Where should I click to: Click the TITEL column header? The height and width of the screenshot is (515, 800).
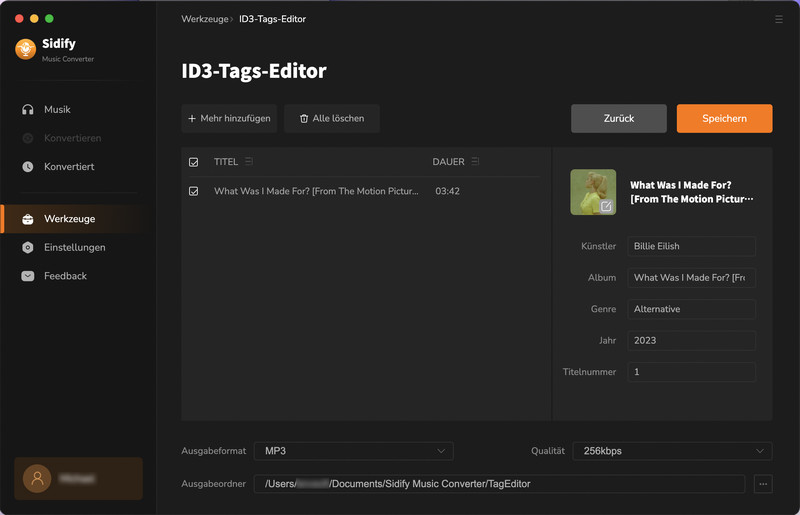tap(226, 162)
